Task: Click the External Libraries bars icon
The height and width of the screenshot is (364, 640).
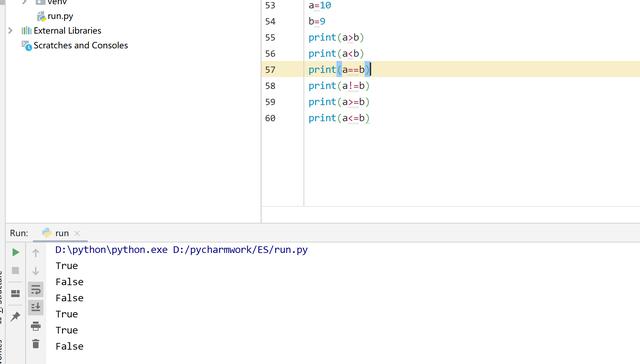Action: (27, 31)
